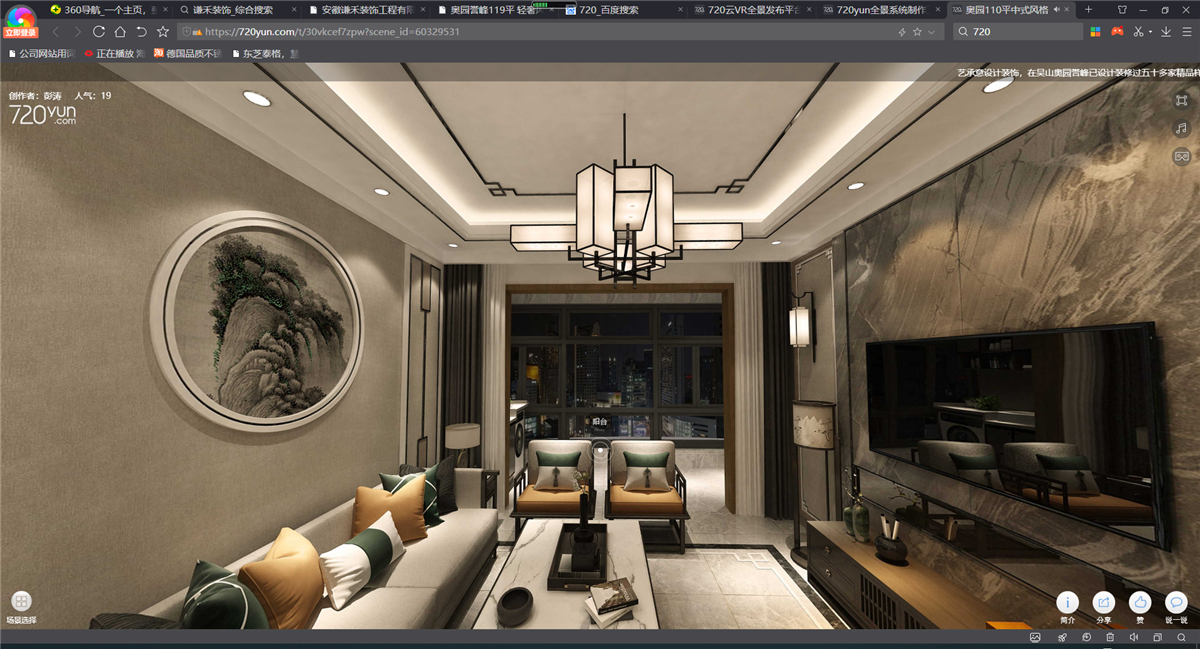Expand the address bar dropdown arrow
This screenshot has height=649, width=1200.
click(932, 32)
